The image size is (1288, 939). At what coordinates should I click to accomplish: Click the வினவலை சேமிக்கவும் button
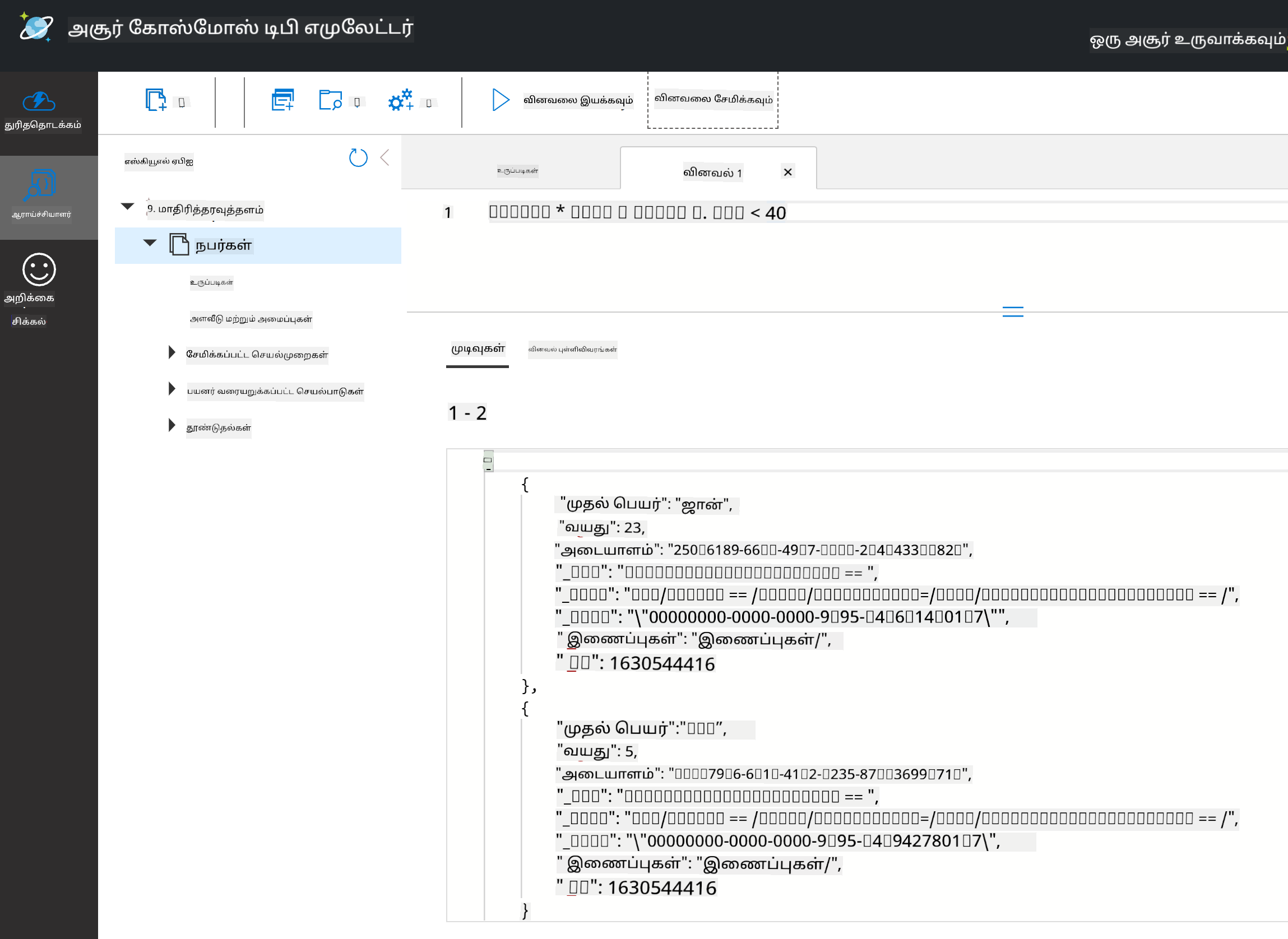[x=713, y=100]
